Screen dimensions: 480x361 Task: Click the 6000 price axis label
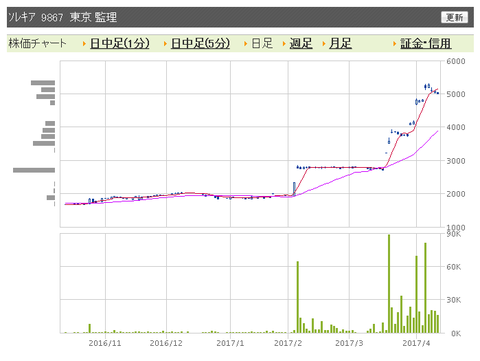click(x=456, y=61)
